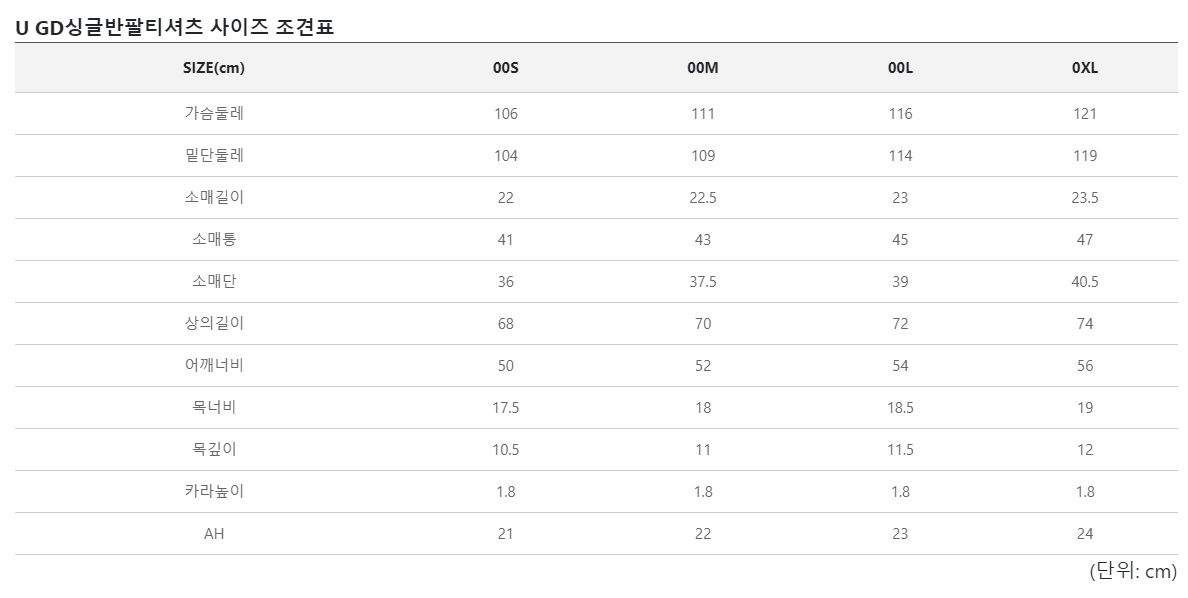Click the 가슴둘레 row label

pyautogui.click(x=214, y=114)
